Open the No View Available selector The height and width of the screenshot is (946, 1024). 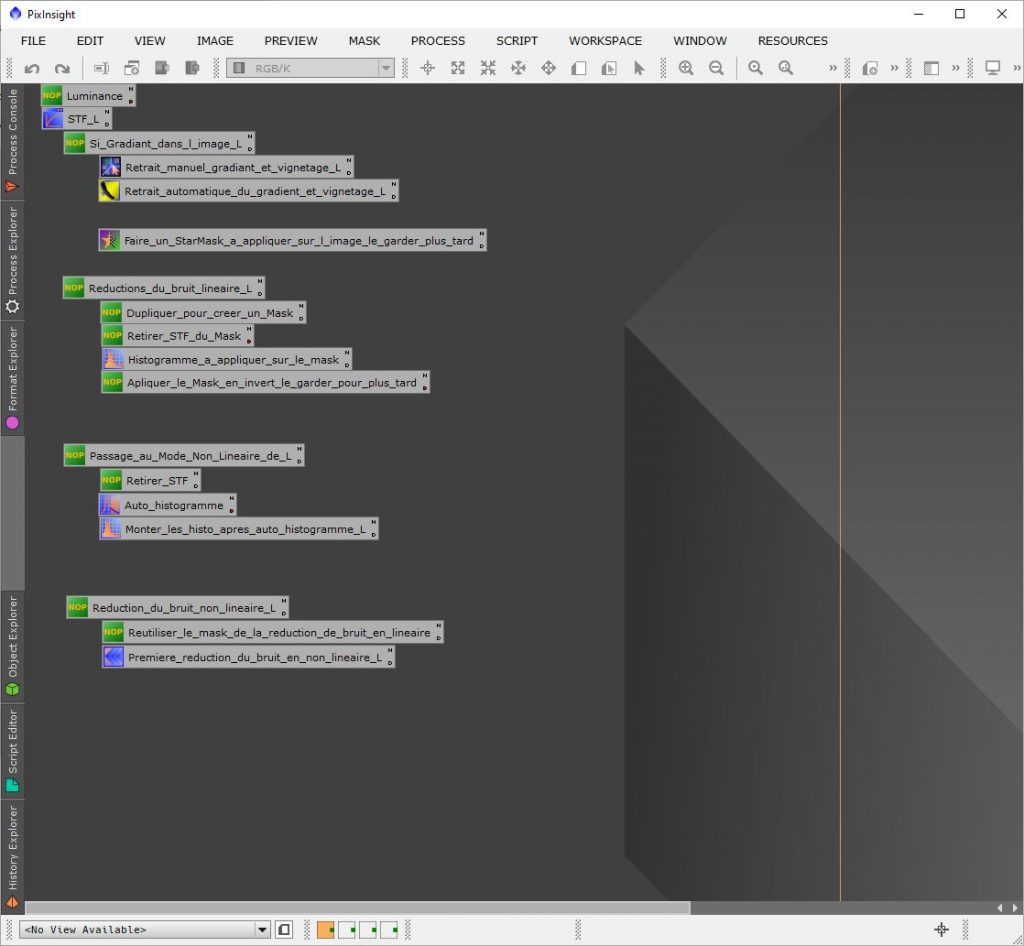tap(144, 929)
